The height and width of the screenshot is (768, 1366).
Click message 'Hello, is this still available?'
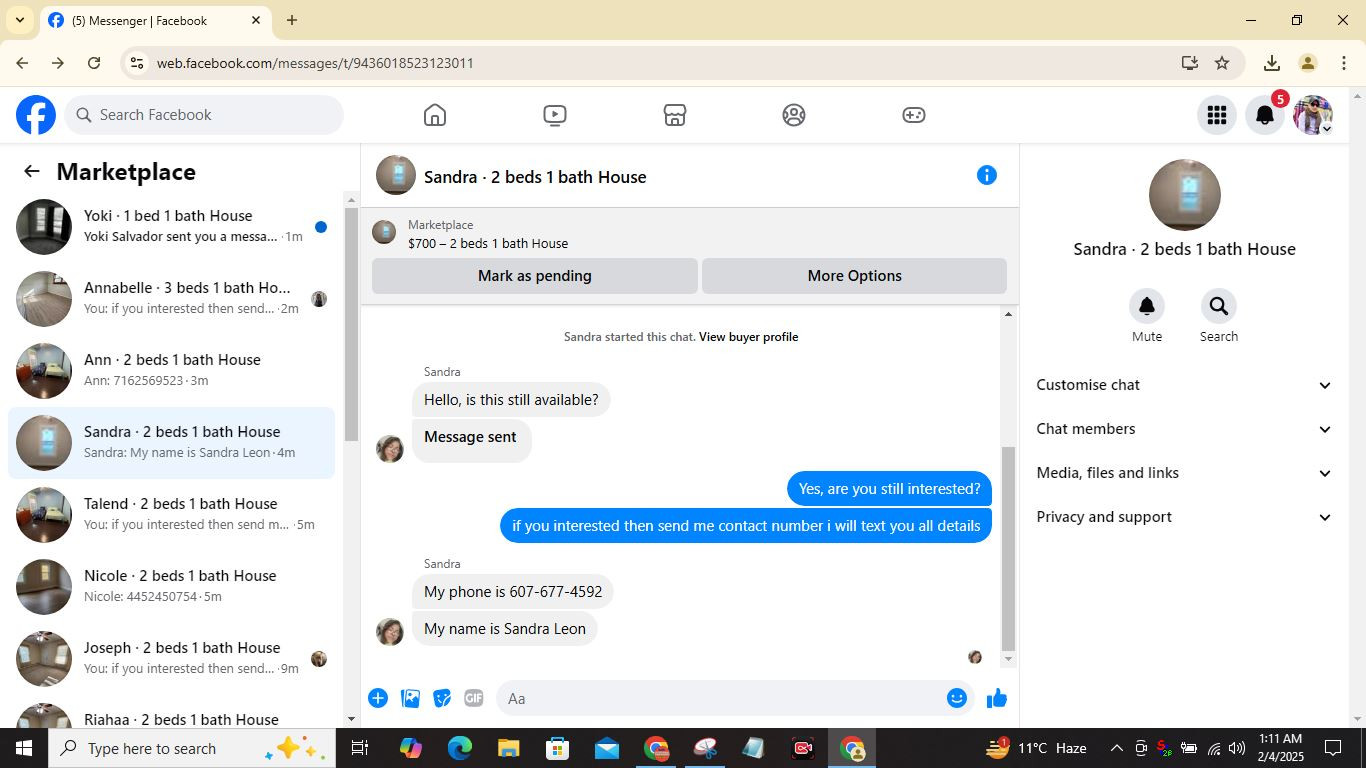[511, 400]
